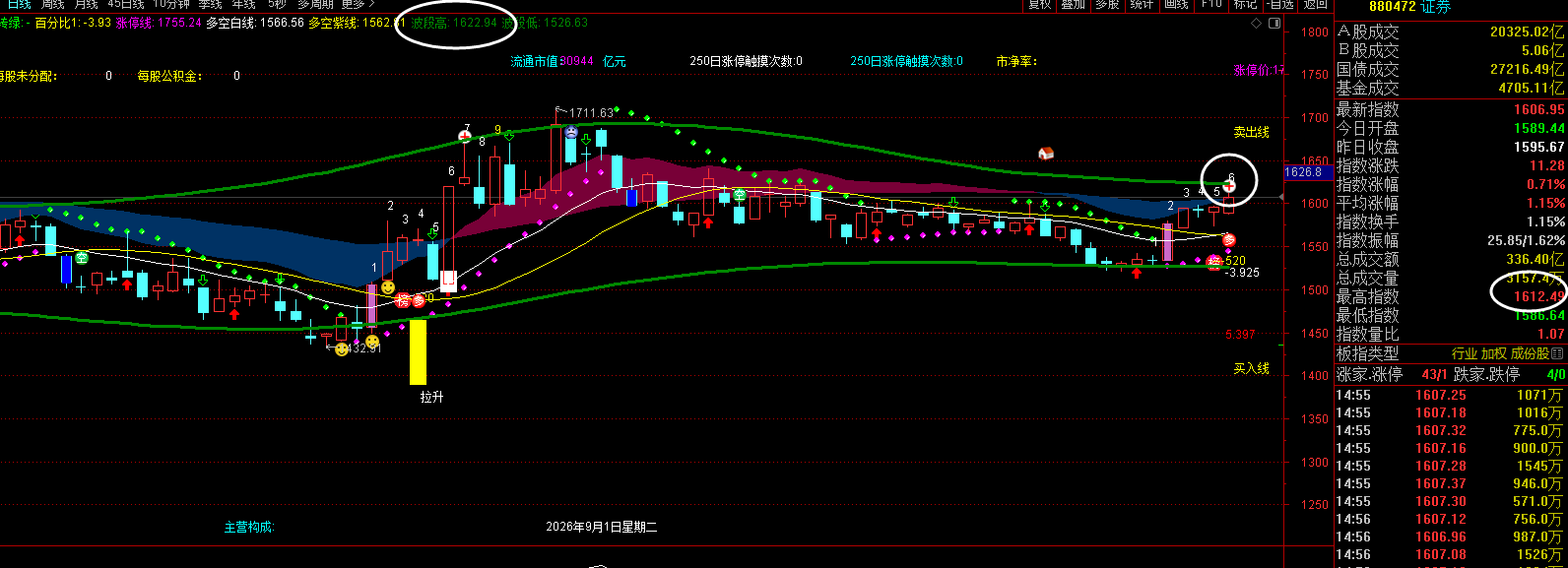Viewport: 1568px width, 568px height.
Task: Switch to the 周线 period tab
Action: [x=52, y=4]
